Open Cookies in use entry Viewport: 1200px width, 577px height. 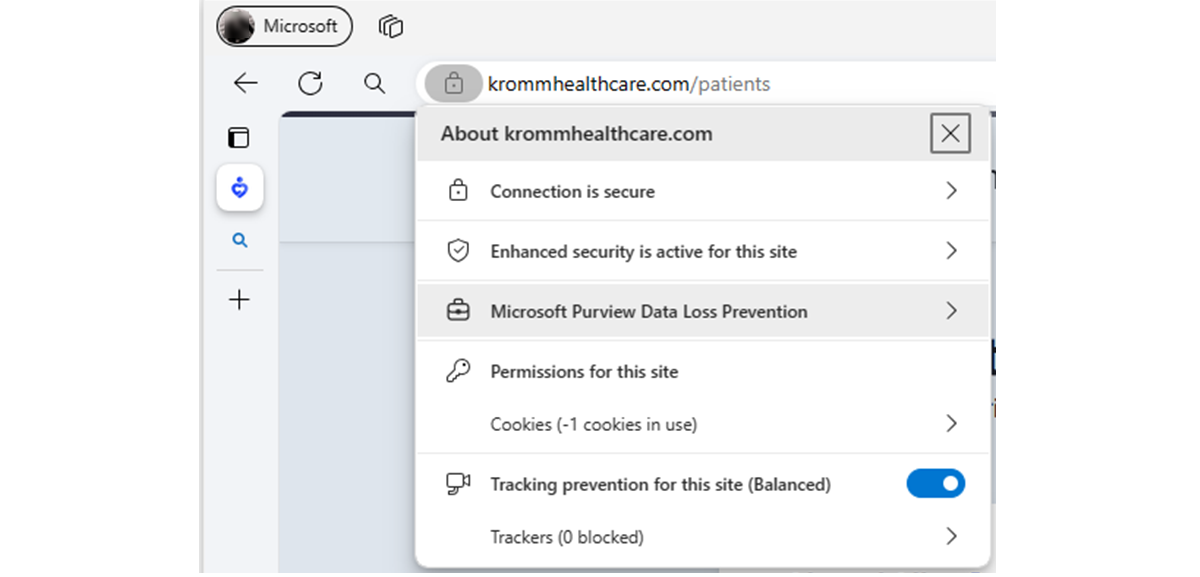(x=593, y=424)
